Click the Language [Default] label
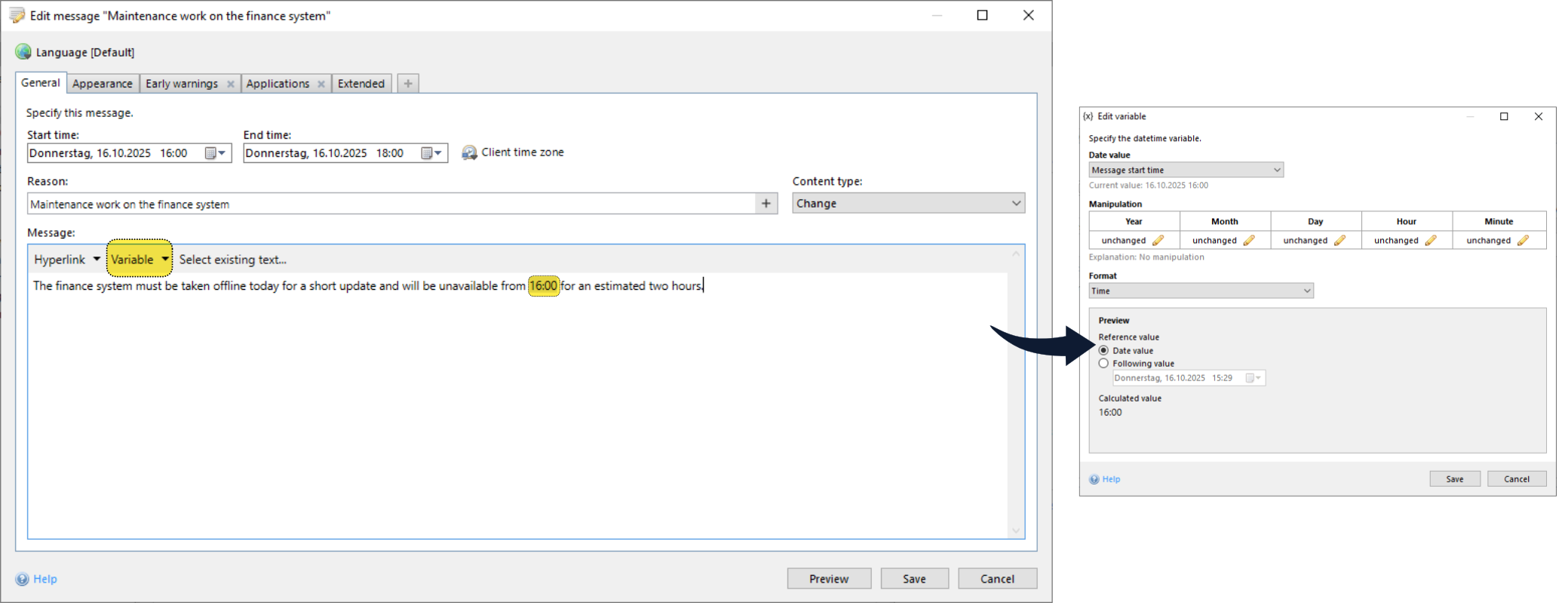Screen dimensions: 1568x603 tap(85, 52)
